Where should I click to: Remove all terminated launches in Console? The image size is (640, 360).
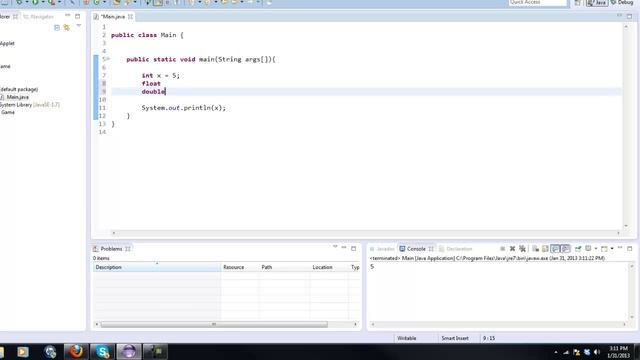(522, 249)
